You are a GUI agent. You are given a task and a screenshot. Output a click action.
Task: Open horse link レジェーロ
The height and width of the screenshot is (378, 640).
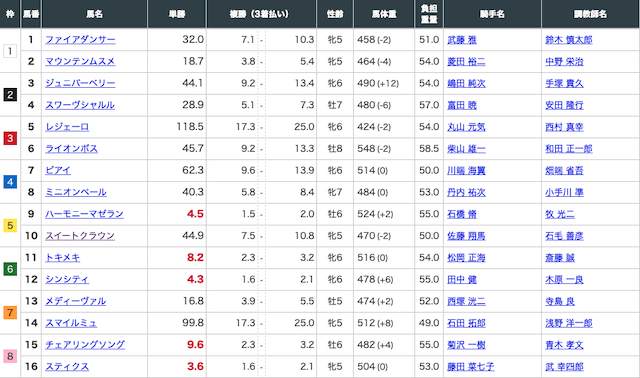tap(67, 127)
